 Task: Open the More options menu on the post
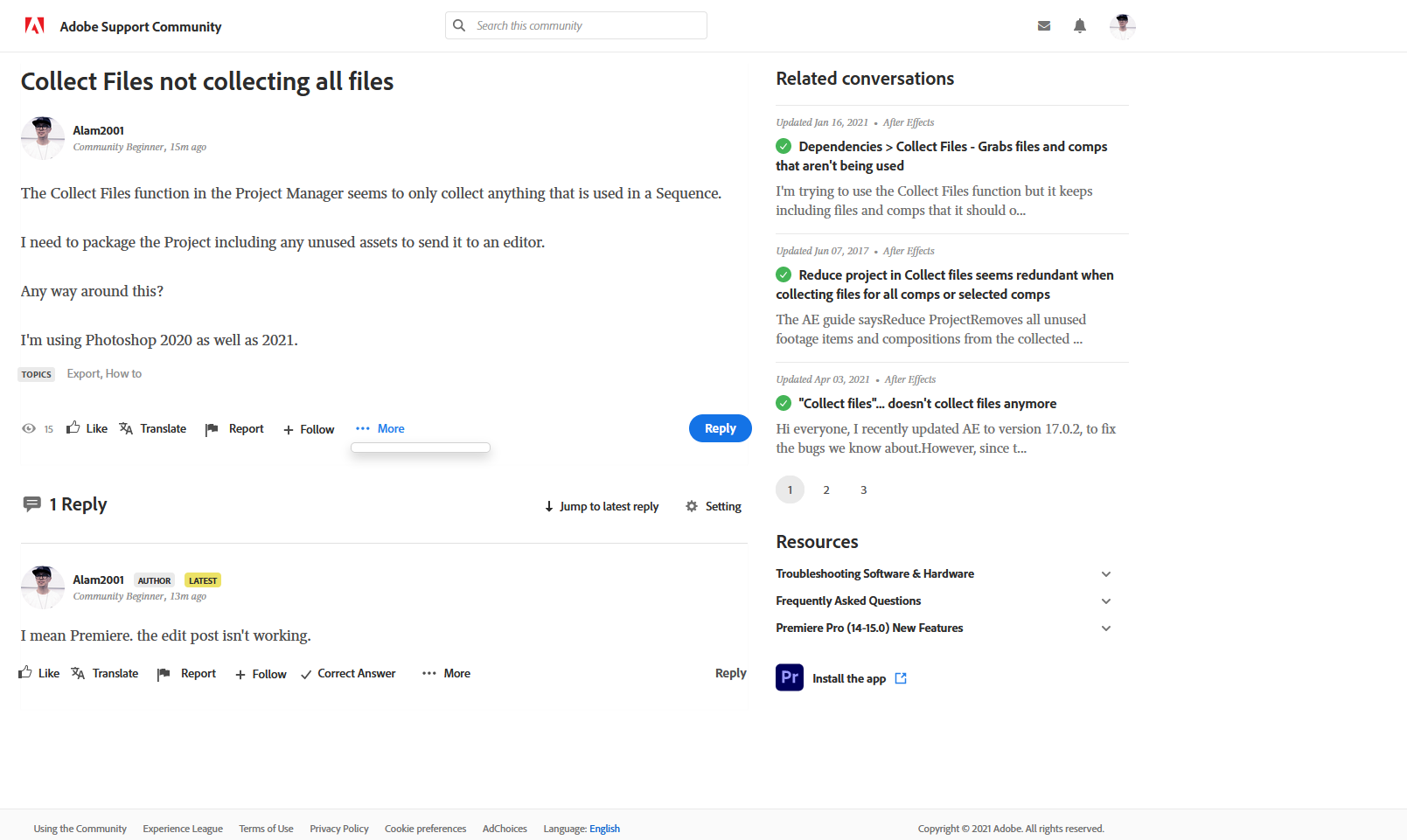coord(380,428)
